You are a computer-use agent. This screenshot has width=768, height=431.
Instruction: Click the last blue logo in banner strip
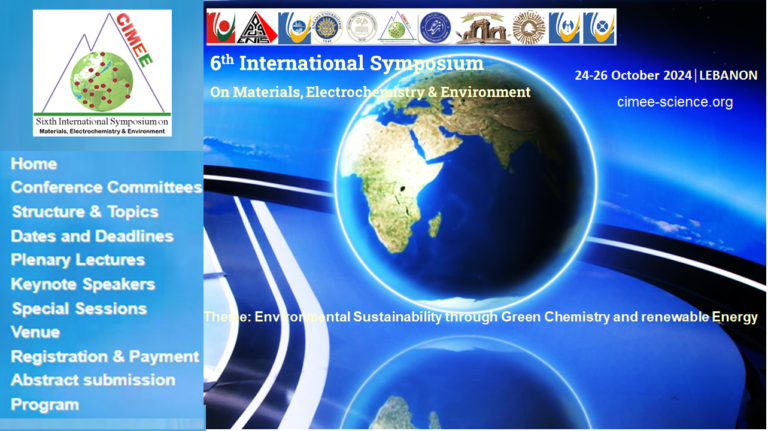pyautogui.click(x=599, y=28)
